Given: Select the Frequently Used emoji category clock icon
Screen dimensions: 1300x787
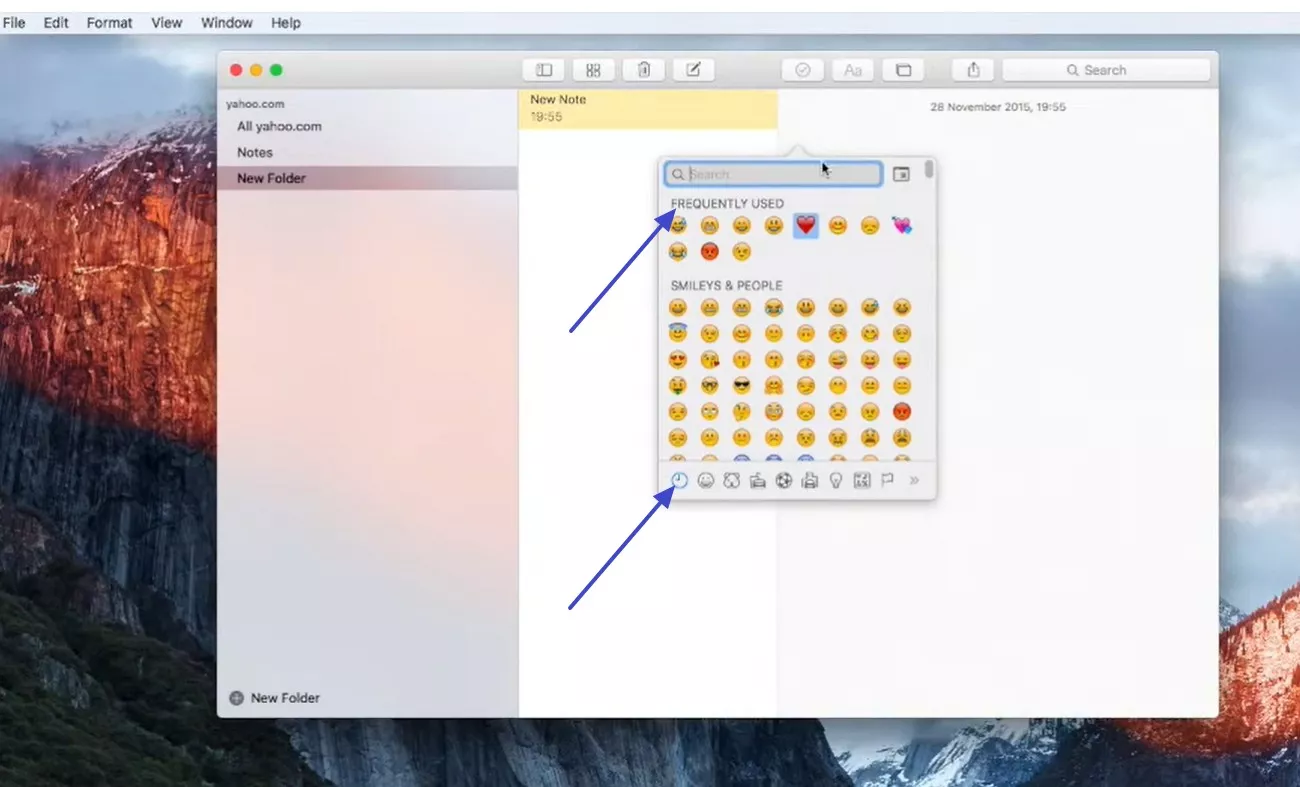Looking at the screenshot, I should pyautogui.click(x=680, y=480).
